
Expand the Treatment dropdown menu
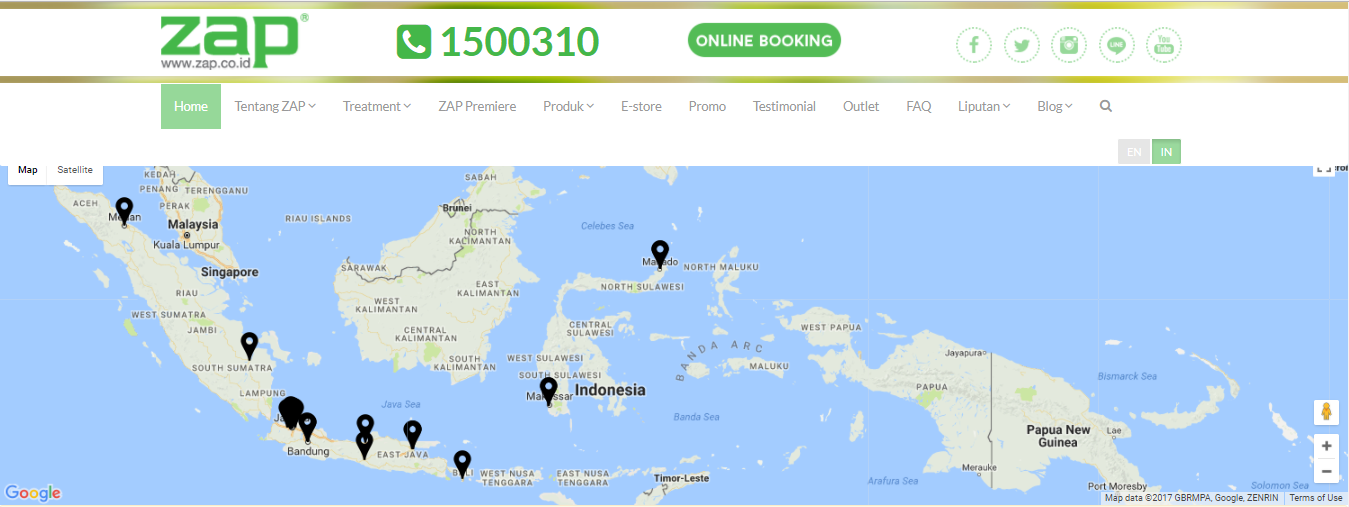pos(377,106)
